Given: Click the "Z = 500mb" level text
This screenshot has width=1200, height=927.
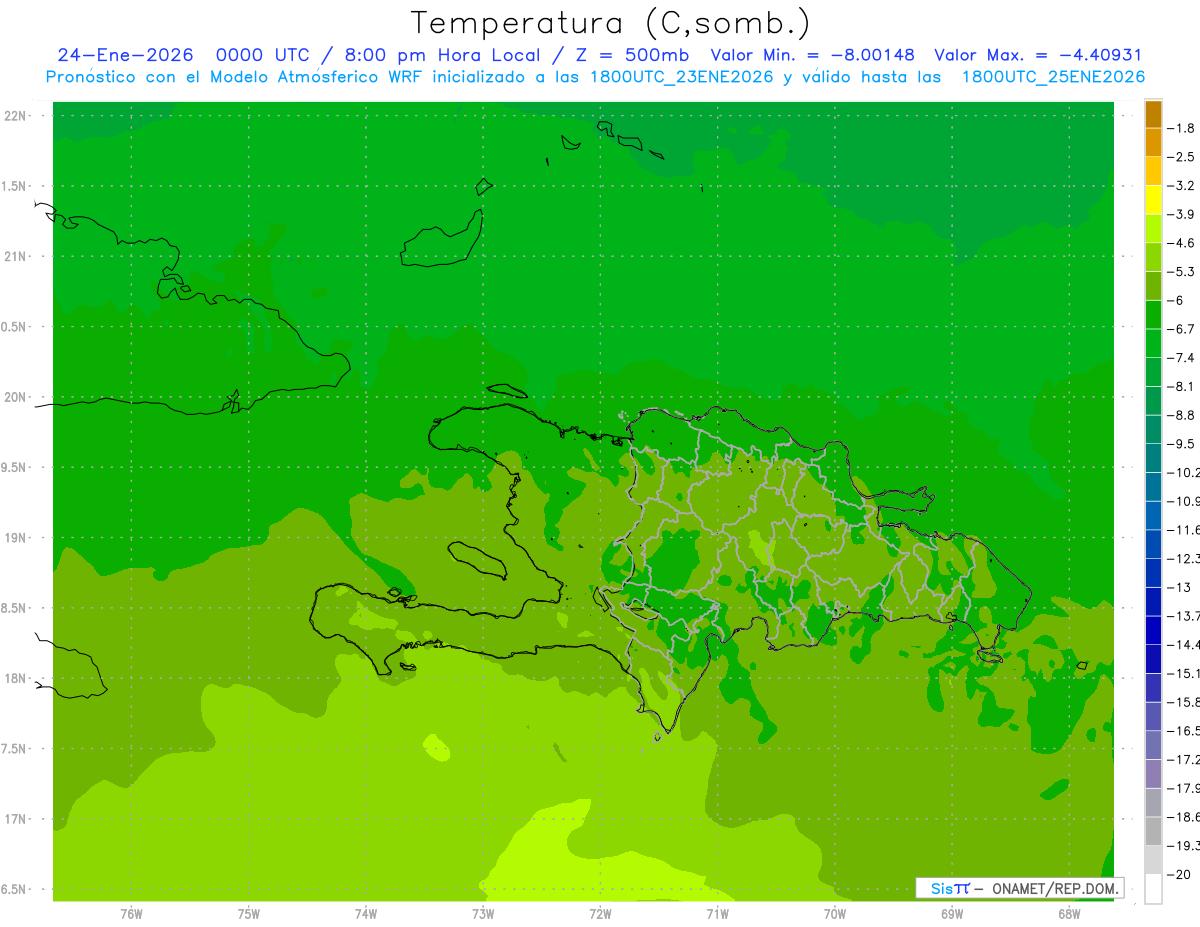Looking at the screenshot, I should 632,55.
